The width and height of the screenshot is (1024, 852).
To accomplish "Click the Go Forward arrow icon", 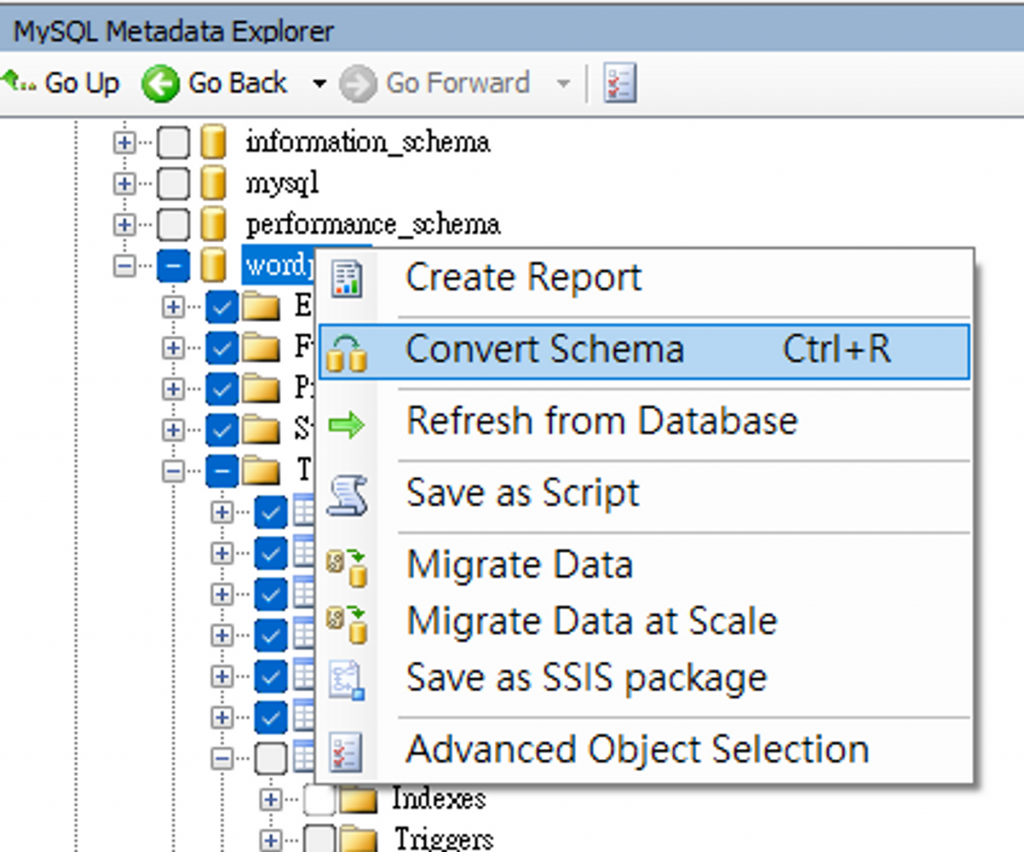I will tap(357, 84).
